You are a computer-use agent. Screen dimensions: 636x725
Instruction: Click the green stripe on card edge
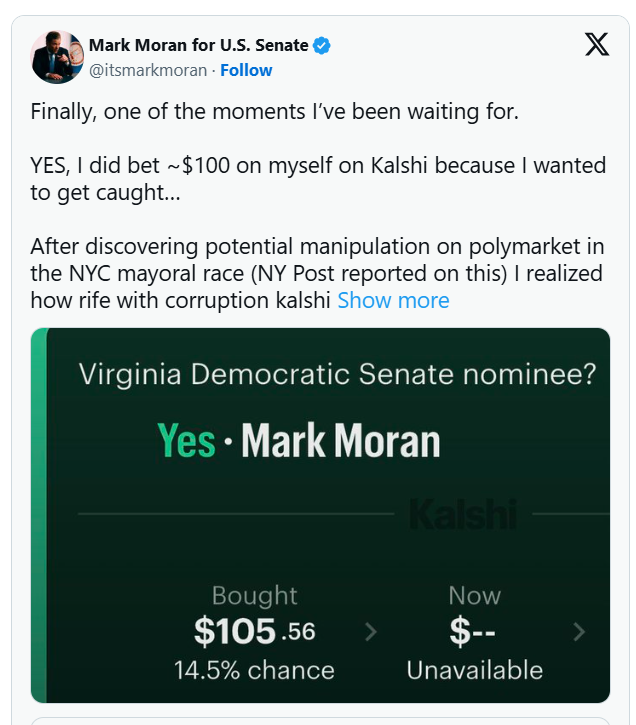pos(39,515)
